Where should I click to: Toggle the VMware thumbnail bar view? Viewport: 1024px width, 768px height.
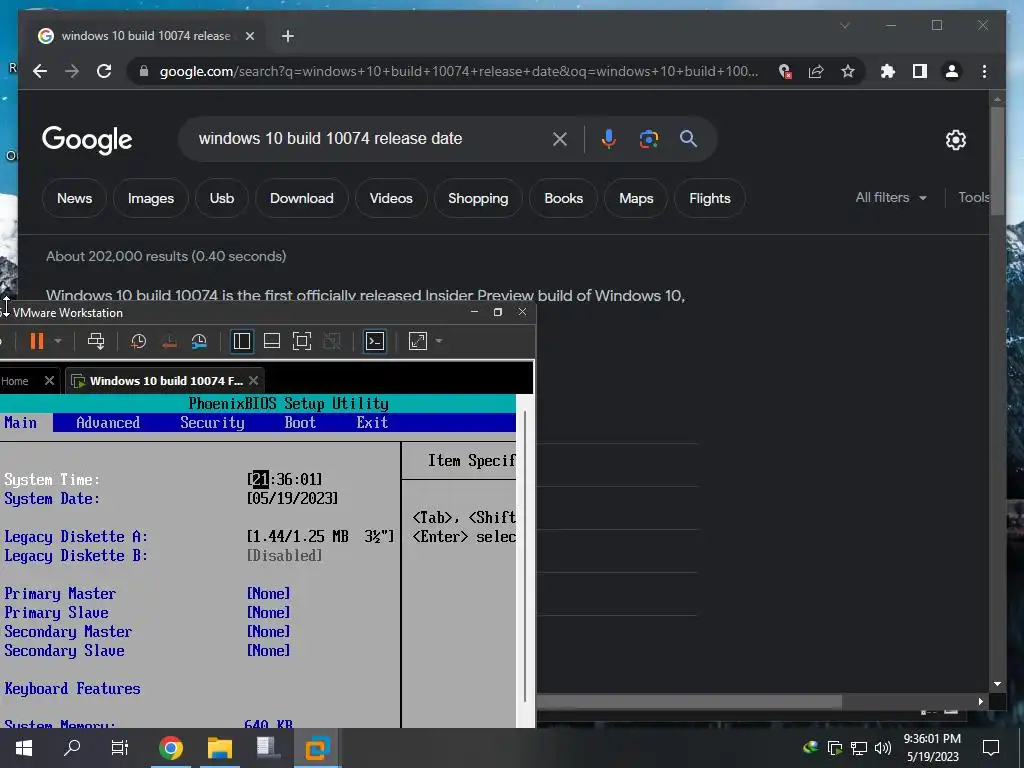(272, 341)
